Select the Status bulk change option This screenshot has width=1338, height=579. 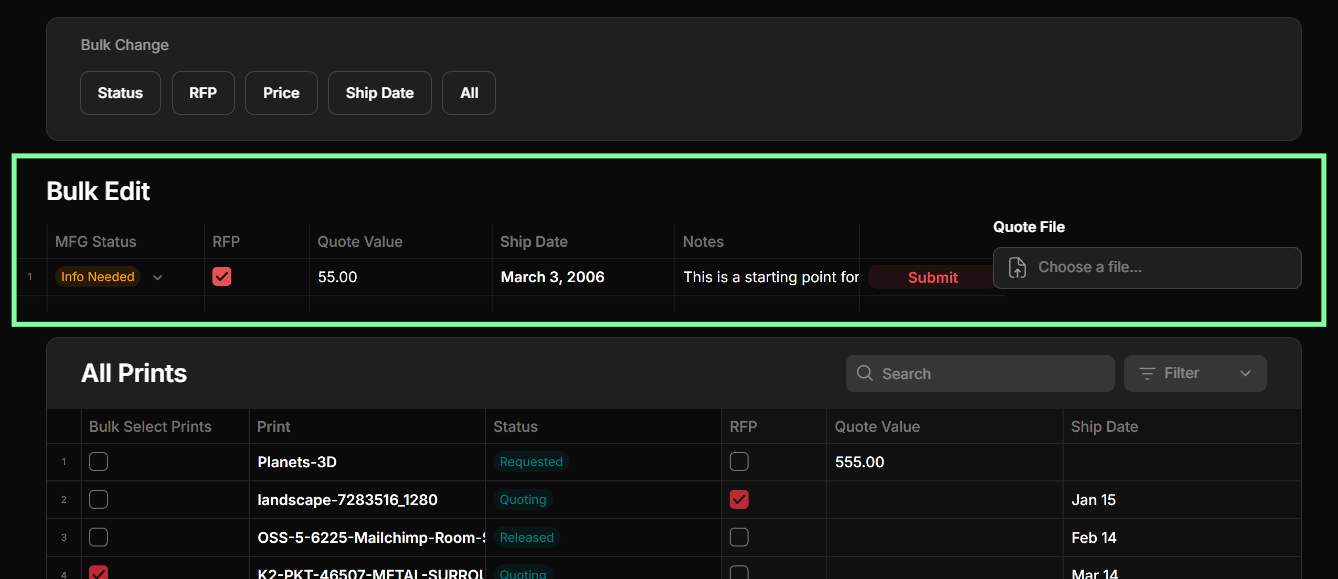click(x=120, y=93)
